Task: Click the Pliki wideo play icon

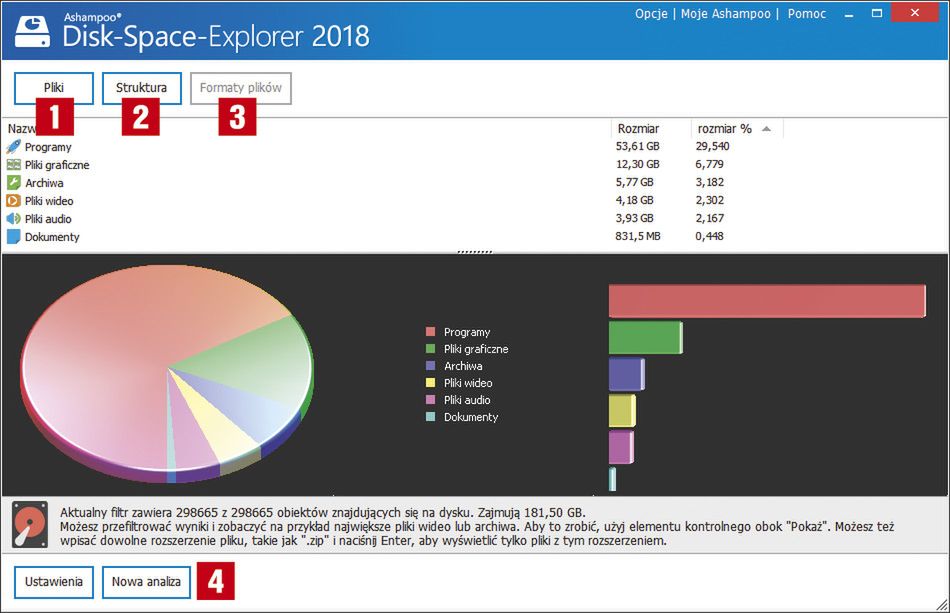Action: [x=13, y=200]
